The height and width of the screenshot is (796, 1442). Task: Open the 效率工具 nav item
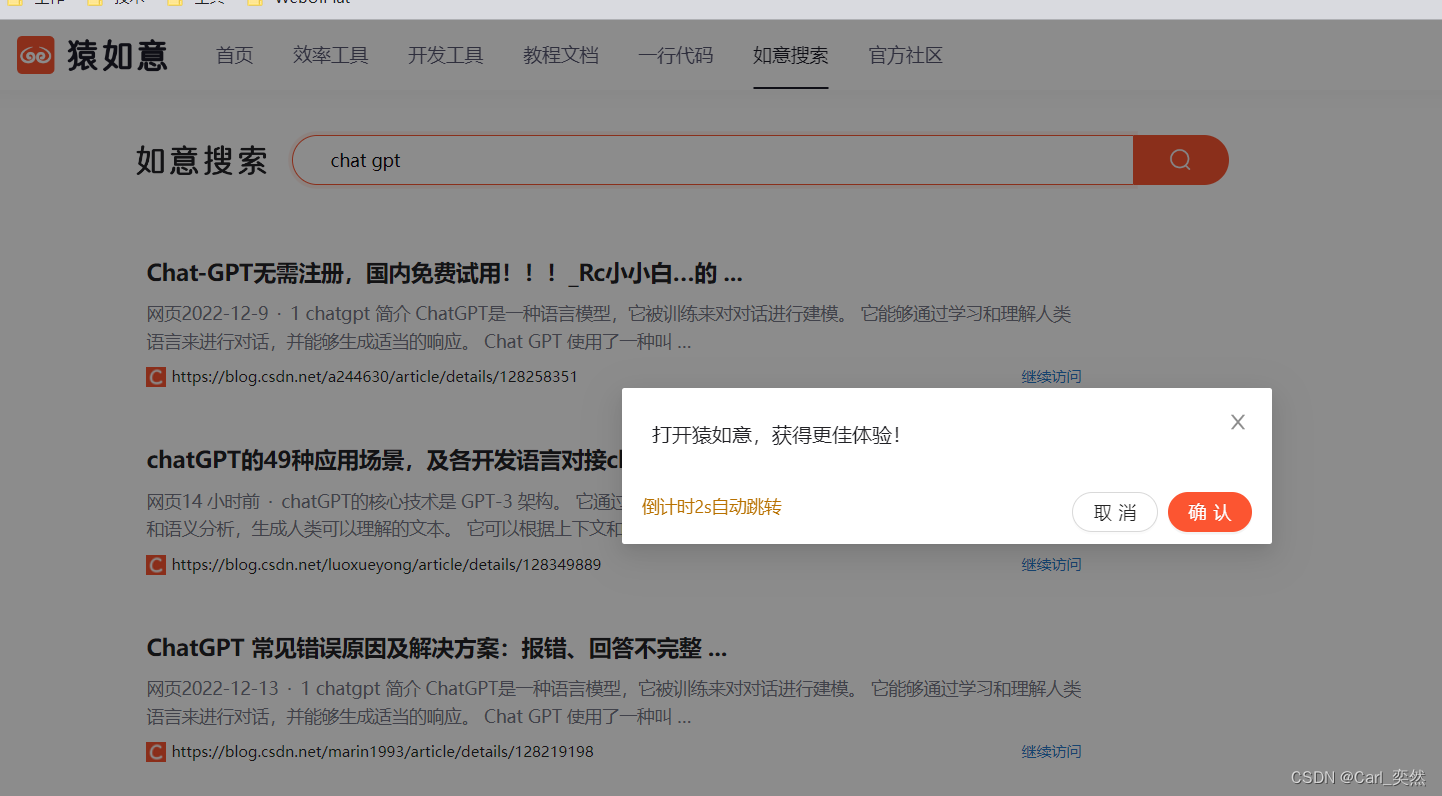click(x=331, y=55)
